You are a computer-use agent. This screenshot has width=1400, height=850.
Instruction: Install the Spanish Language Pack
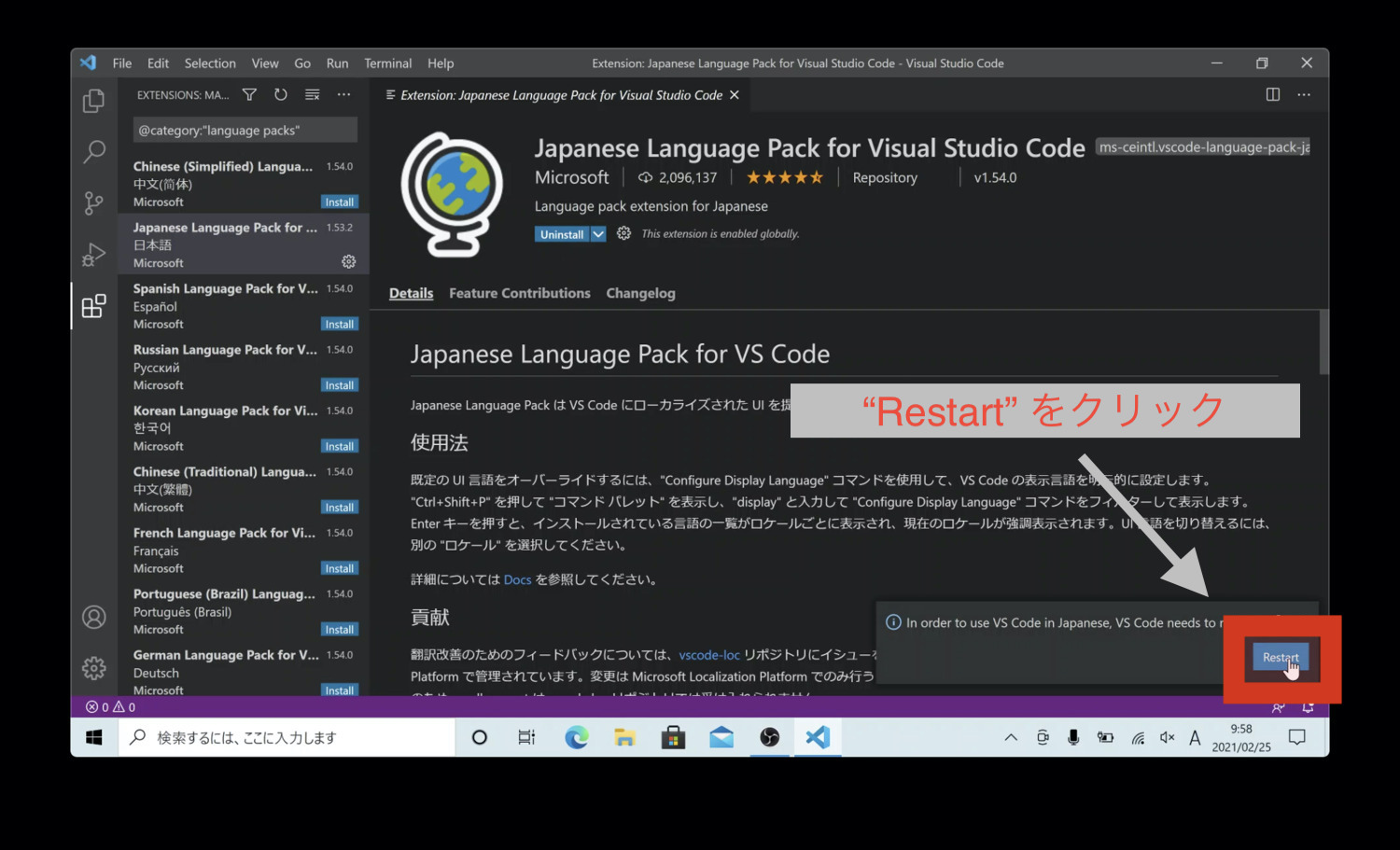click(340, 325)
